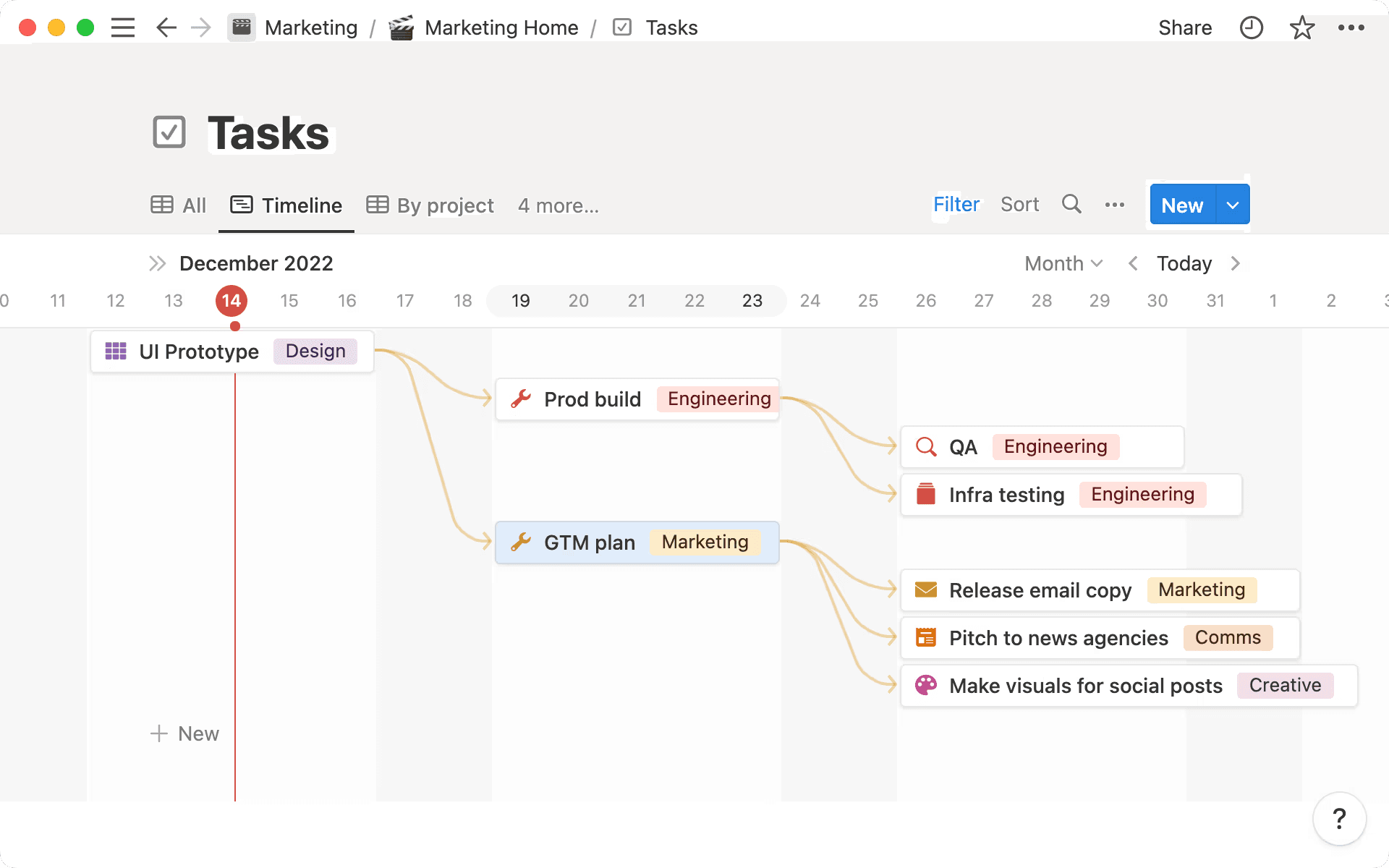
Task: Expand the 4 more hidden views
Action: [558, 206]
